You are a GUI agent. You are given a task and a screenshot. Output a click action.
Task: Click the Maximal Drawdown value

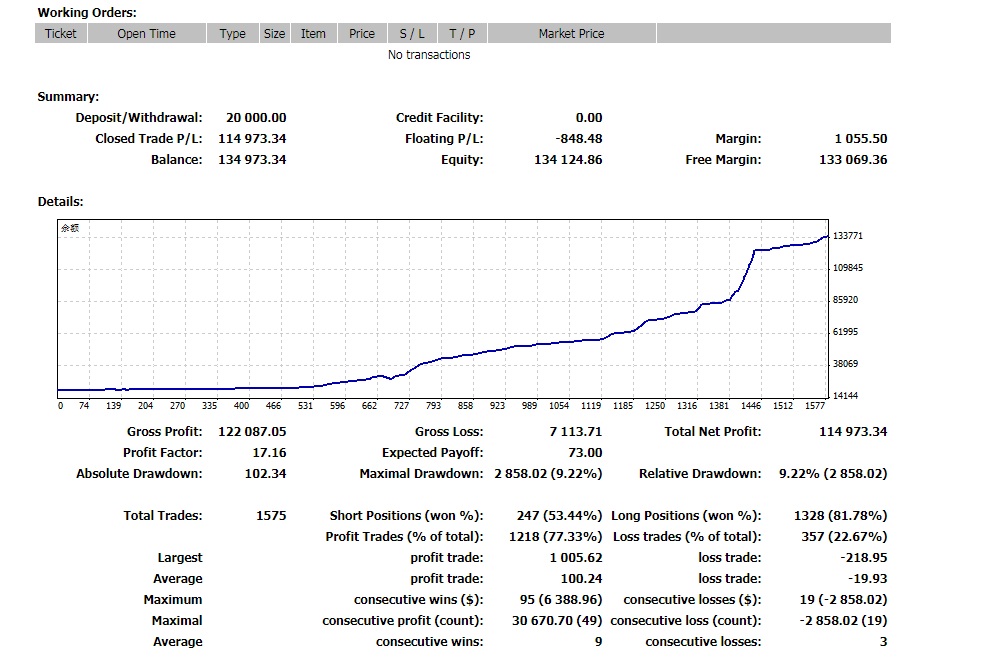pos(548,474)
